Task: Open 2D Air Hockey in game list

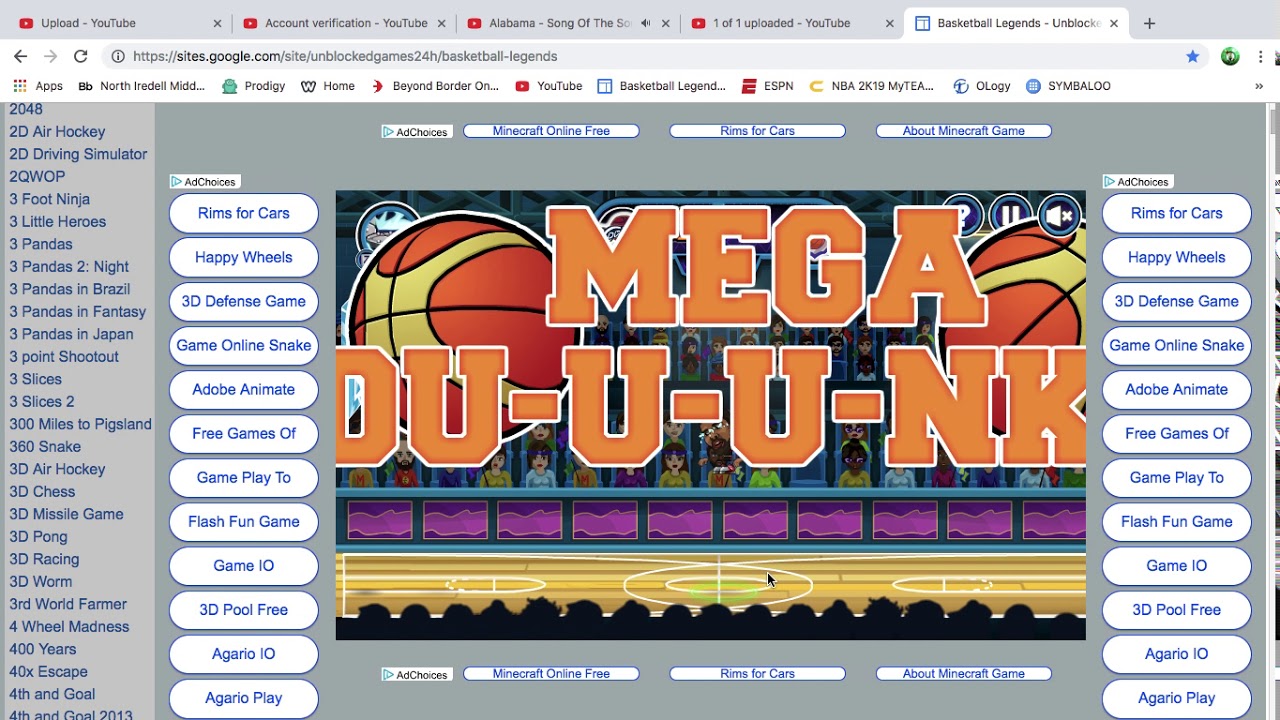Action: coord(57,131)
